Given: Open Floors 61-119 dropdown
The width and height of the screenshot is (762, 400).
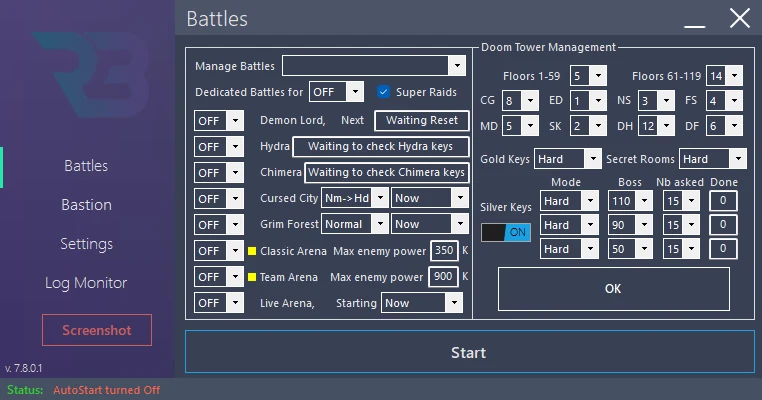Looking at the screenshot, I should tap(724, 76).
